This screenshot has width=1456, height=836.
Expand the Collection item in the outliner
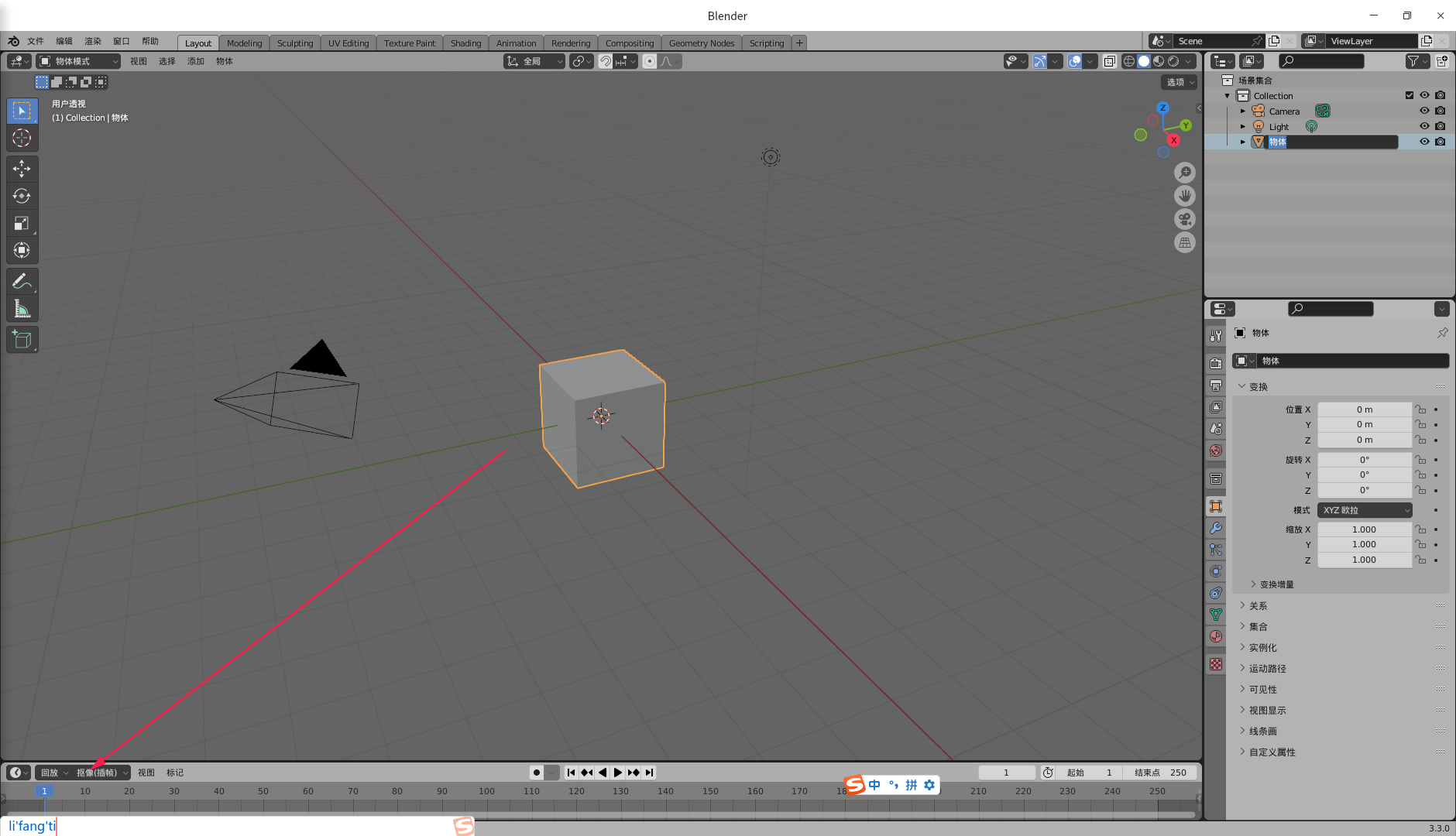point(1228,95)
